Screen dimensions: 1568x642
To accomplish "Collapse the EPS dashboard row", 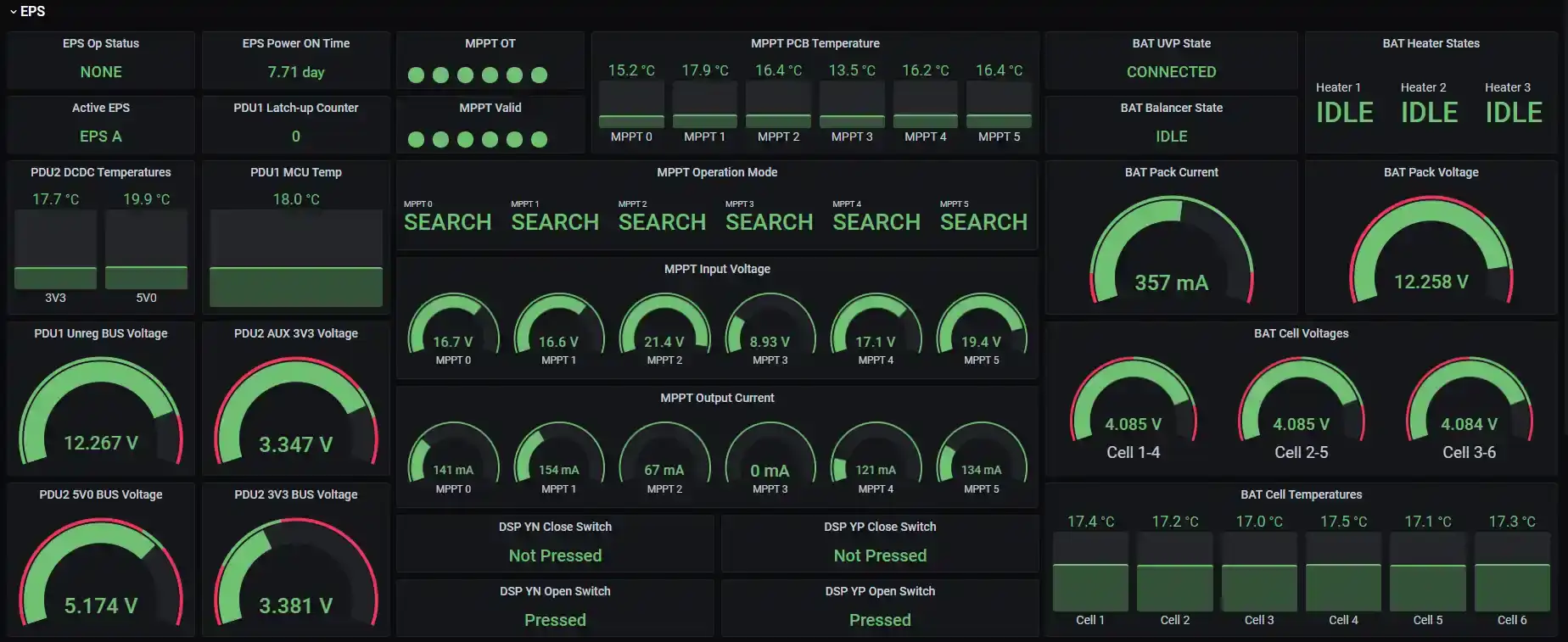I will tap(27, 11).
